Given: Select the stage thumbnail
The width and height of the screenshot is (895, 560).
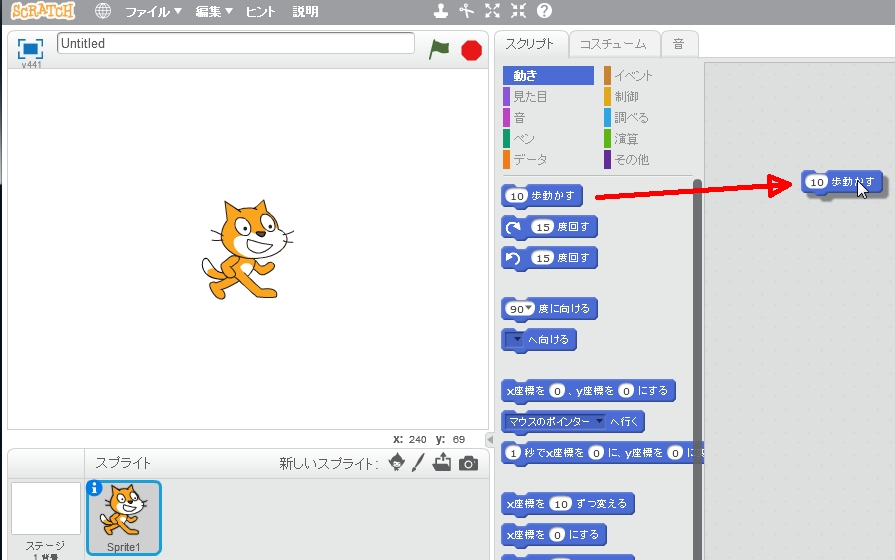Looking at the screenshot, I should pyautogui.click(x=46, y=509).
